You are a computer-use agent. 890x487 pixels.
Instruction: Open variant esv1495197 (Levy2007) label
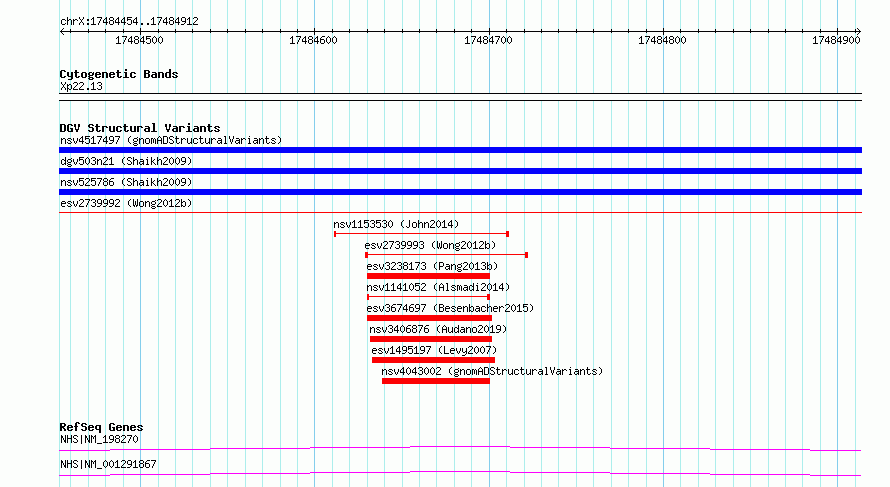click(x=434, y=350)
